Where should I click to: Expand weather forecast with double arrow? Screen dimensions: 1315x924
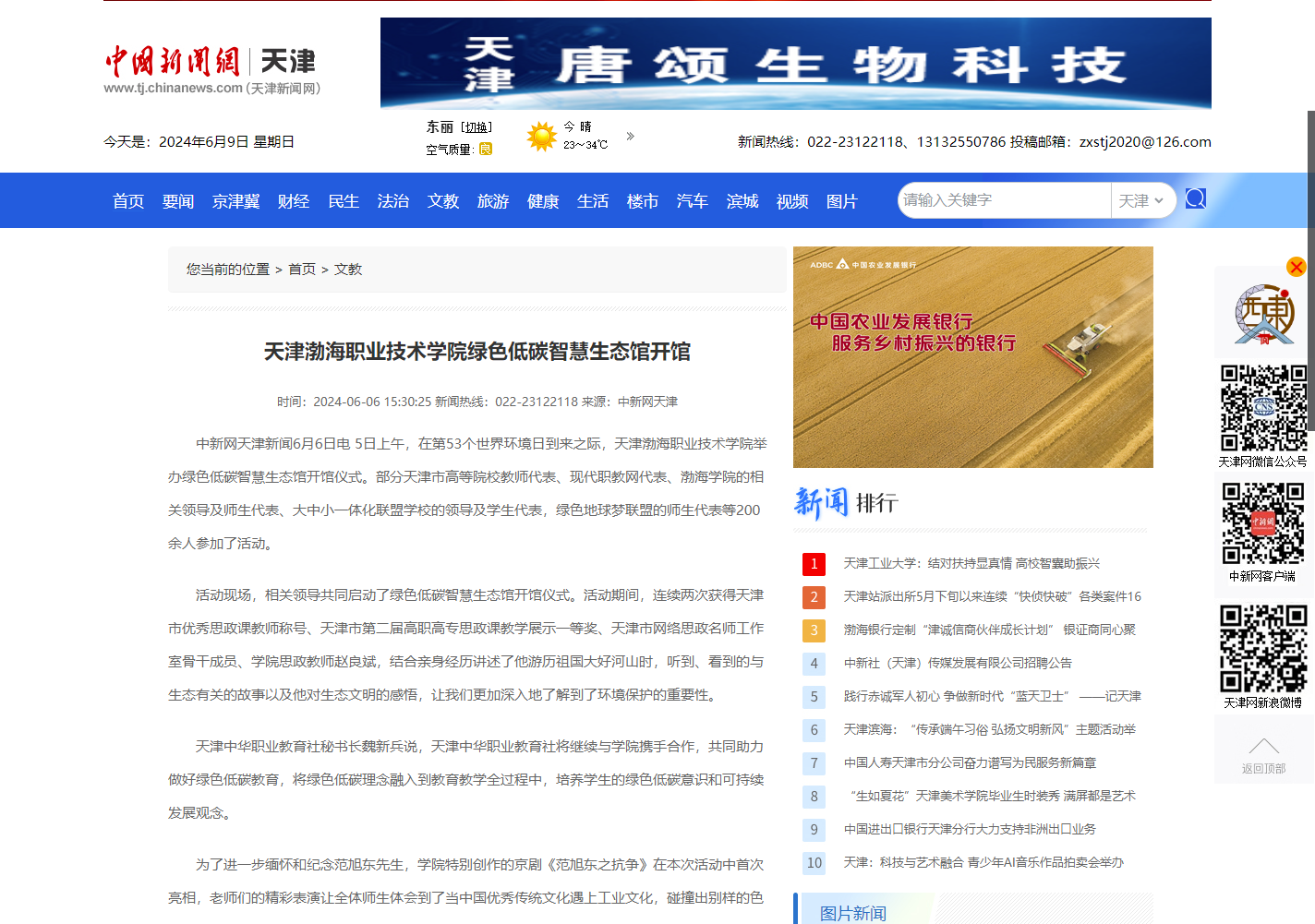pos(631,137)
